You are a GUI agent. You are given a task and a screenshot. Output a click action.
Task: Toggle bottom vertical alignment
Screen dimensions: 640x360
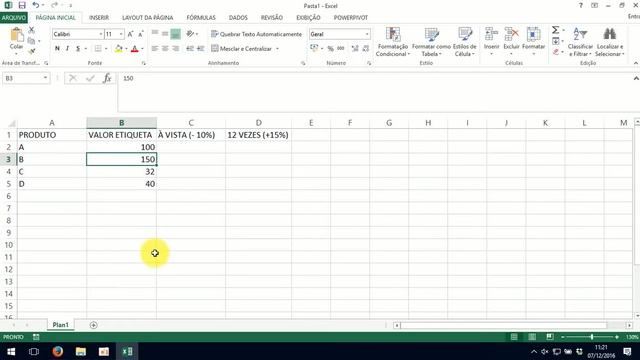(x=176, y=34)
